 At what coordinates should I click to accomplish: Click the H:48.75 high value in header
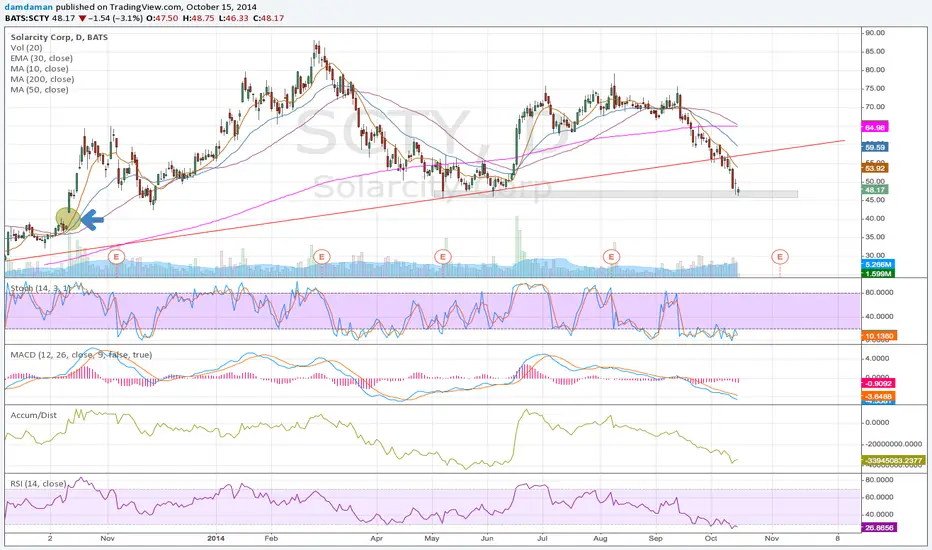click(x=199, y=18)
